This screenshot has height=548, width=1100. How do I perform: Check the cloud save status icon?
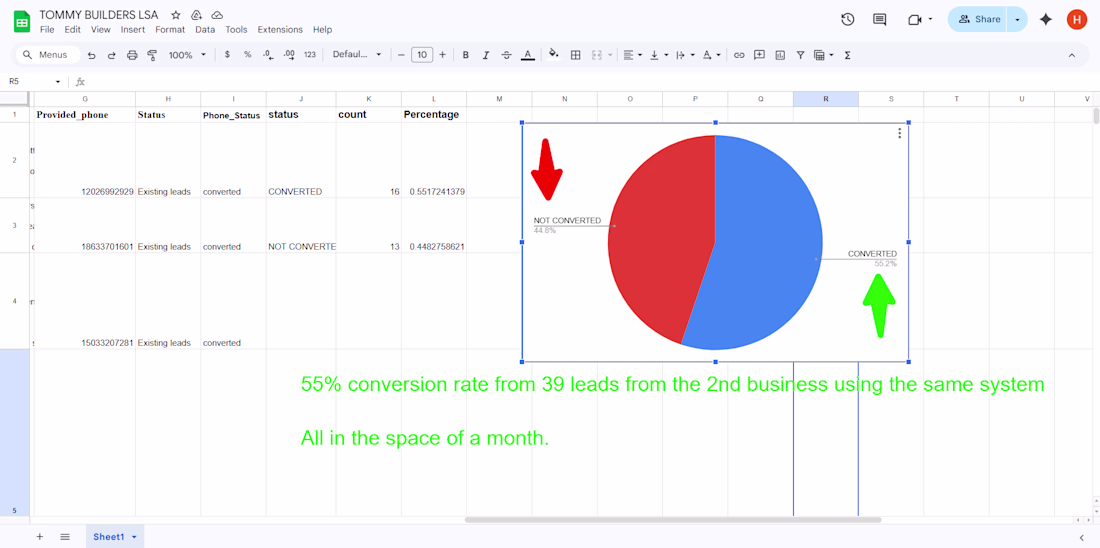217,15
